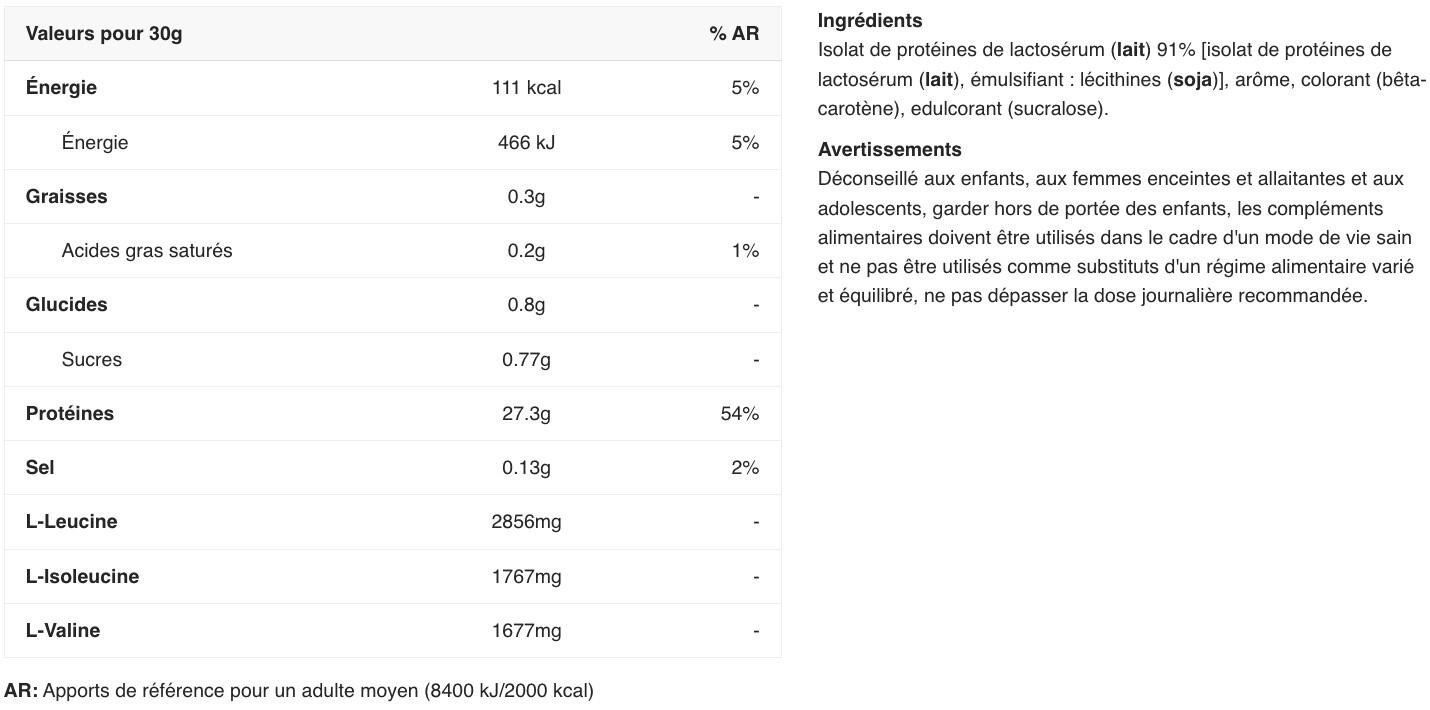The image size is (1430, 710).
Task: Select the "Glucides" row label
Action: pos(66,305)
